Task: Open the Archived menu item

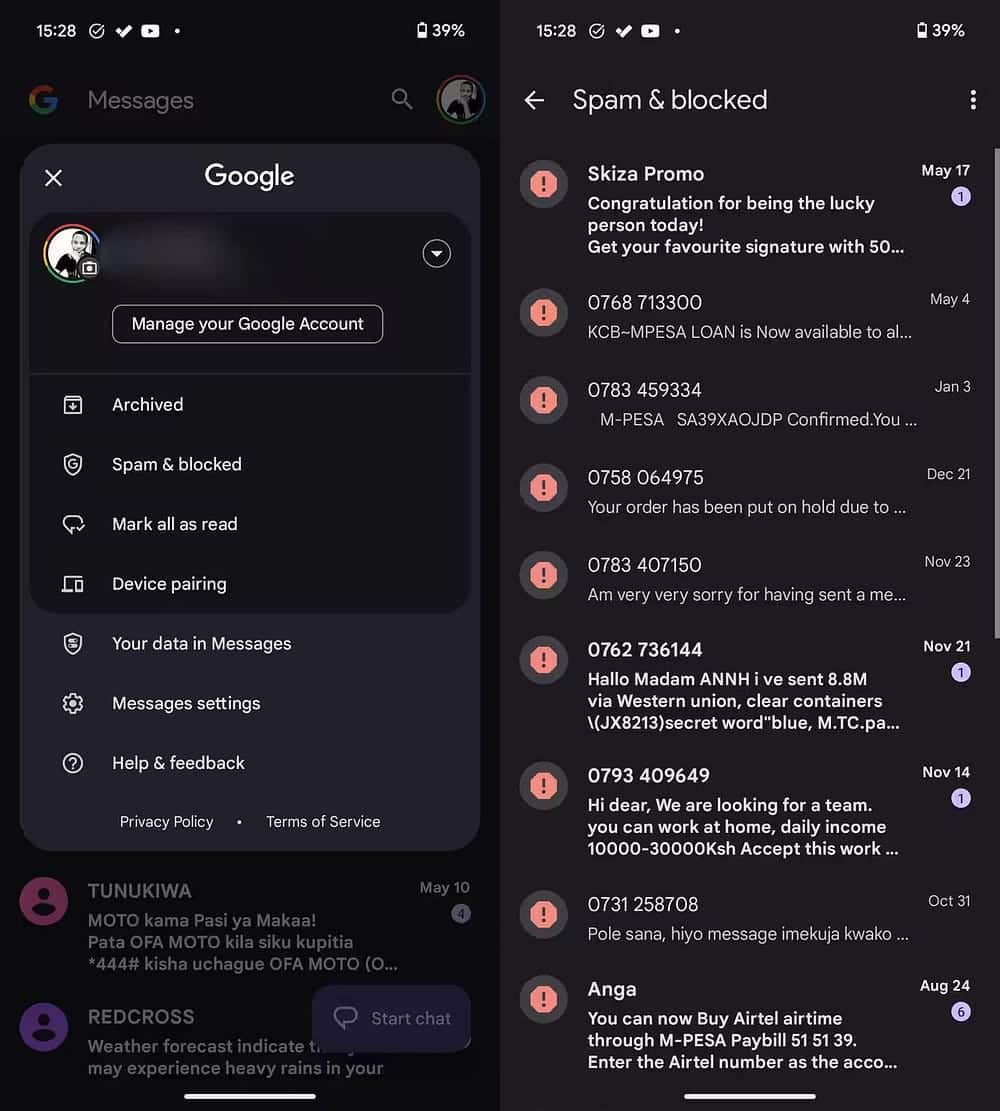Action: pos(147,405)
